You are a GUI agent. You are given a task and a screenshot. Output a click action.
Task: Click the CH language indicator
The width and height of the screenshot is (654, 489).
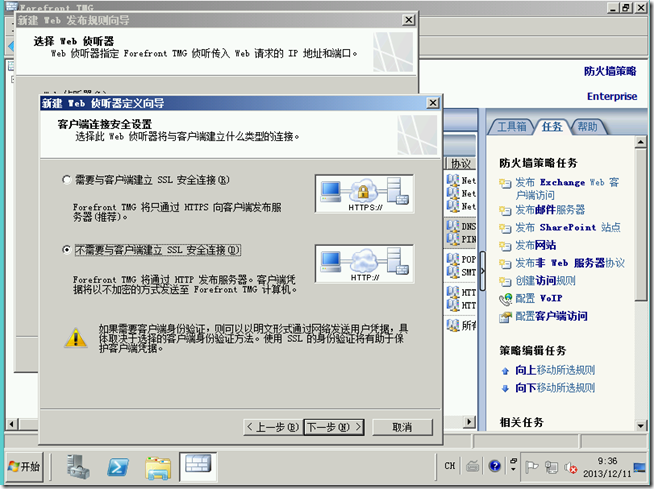[449, 466]
